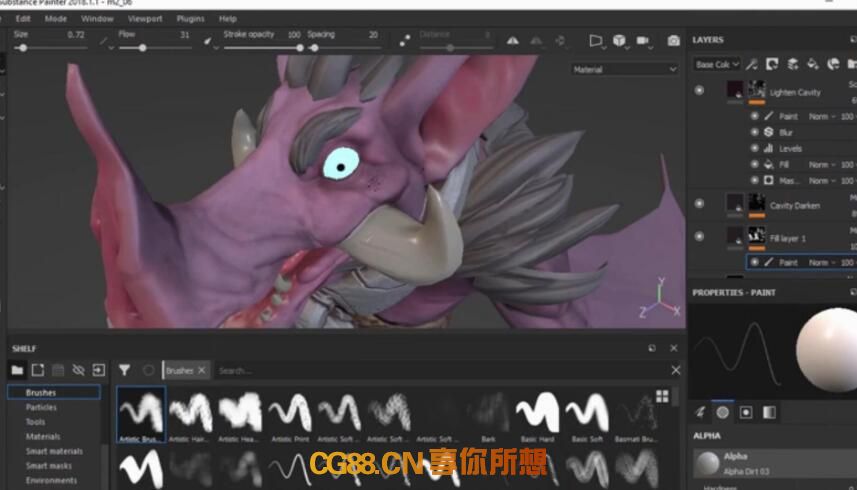The image size is (857, 490).
Task: Expand arrow under video camera icon
Action: [650, 49]
